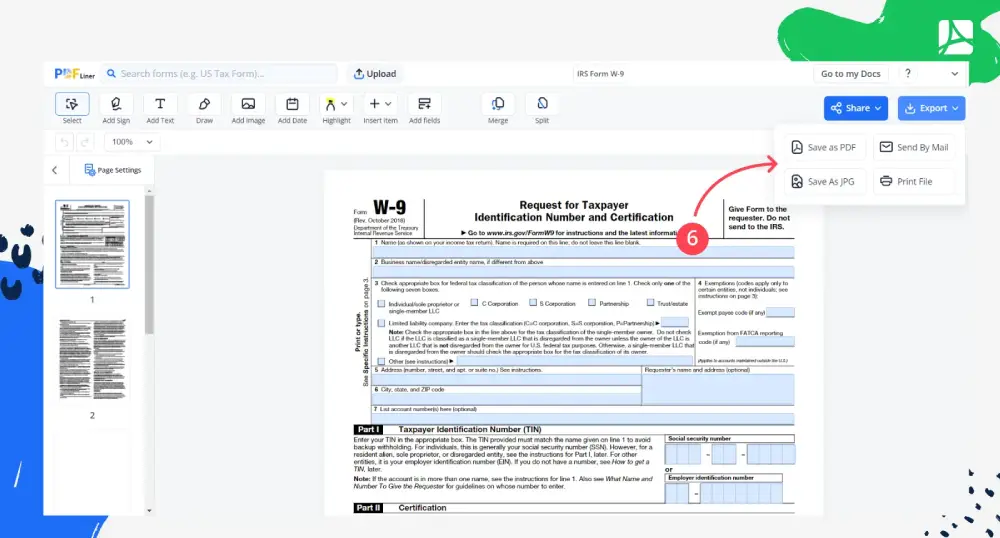Click the search magnifier icon
Image resolution: width=1000 pixels, height=538 pixels.
pyautogui.click(x=111, y=73)
